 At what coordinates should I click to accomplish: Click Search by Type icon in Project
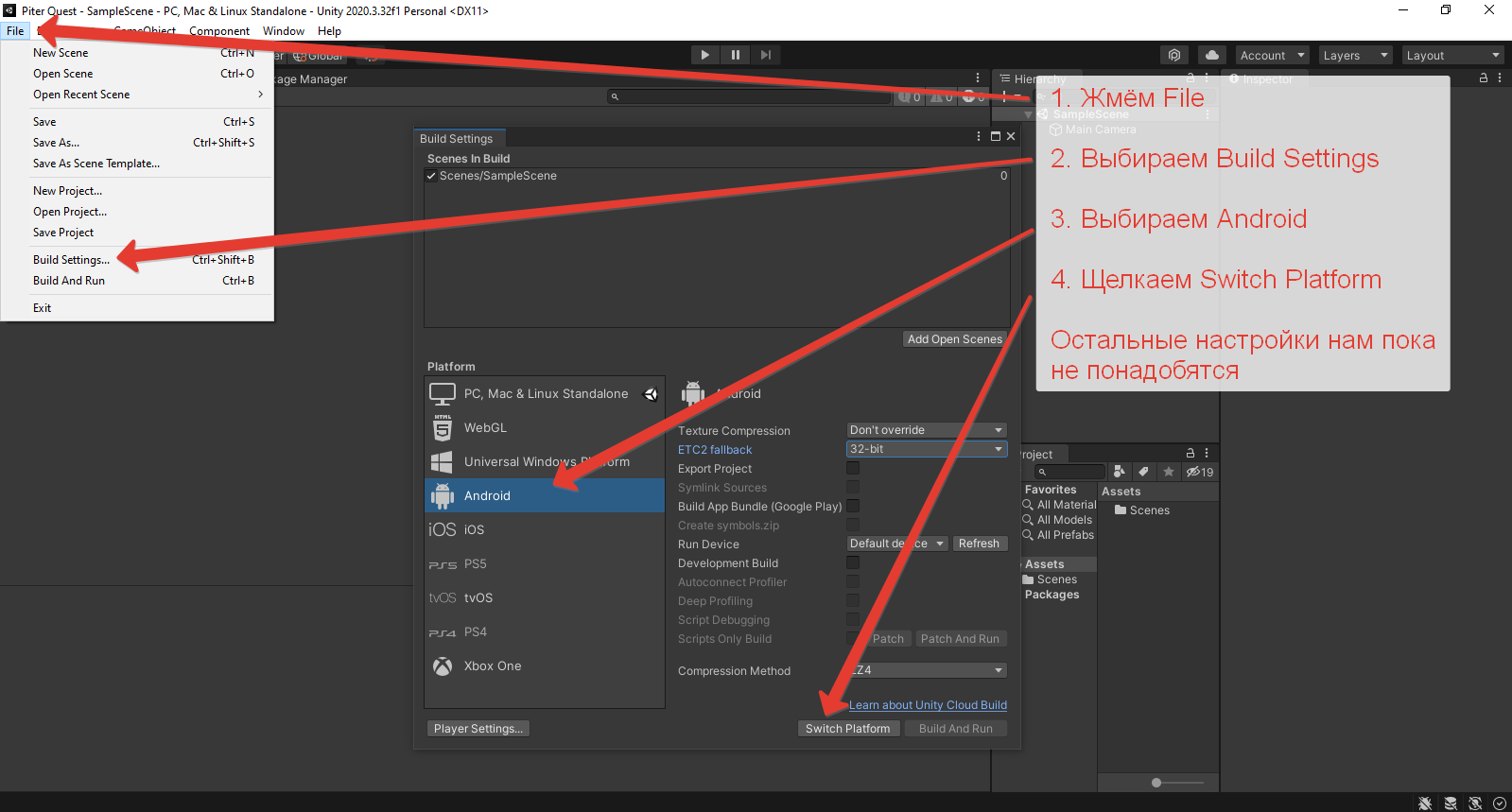pos(1120,472)
